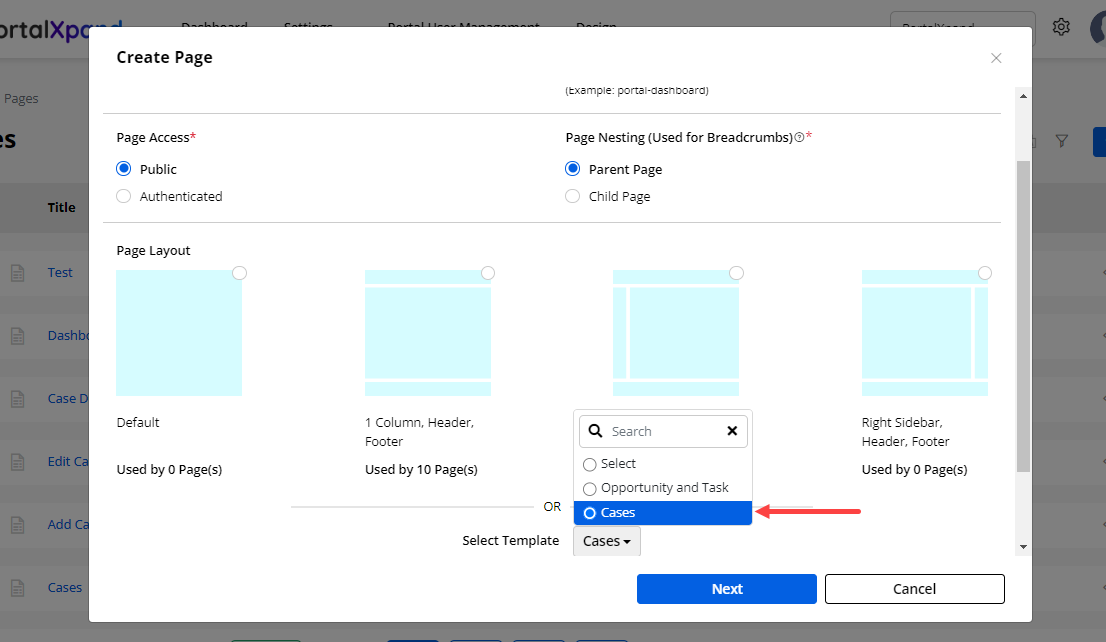Clear the template search with X icon
The height and width of the screenshot is (642, 1106).
click(732, 431)
